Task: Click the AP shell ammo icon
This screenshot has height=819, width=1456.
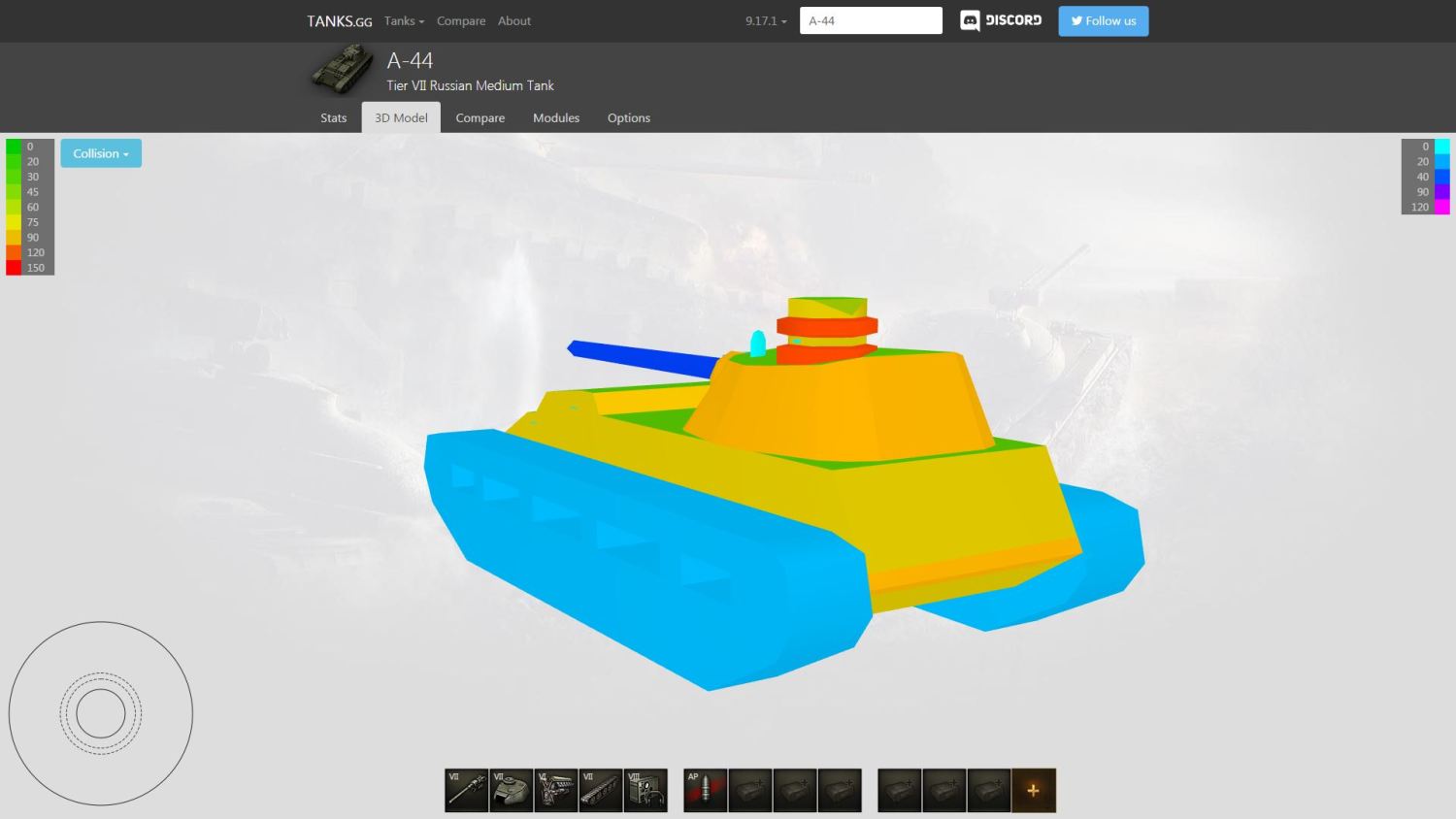Action: click(x=705, y=790)
